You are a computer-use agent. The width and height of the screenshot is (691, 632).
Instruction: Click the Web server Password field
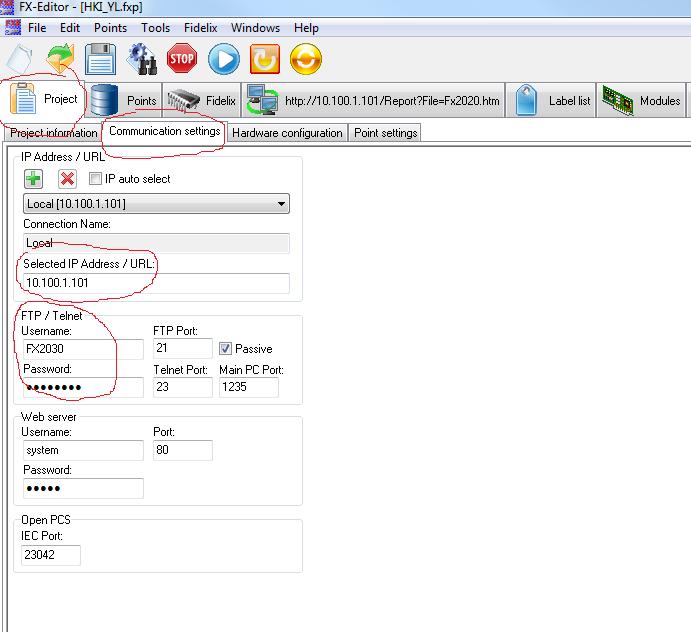(83, 488)
